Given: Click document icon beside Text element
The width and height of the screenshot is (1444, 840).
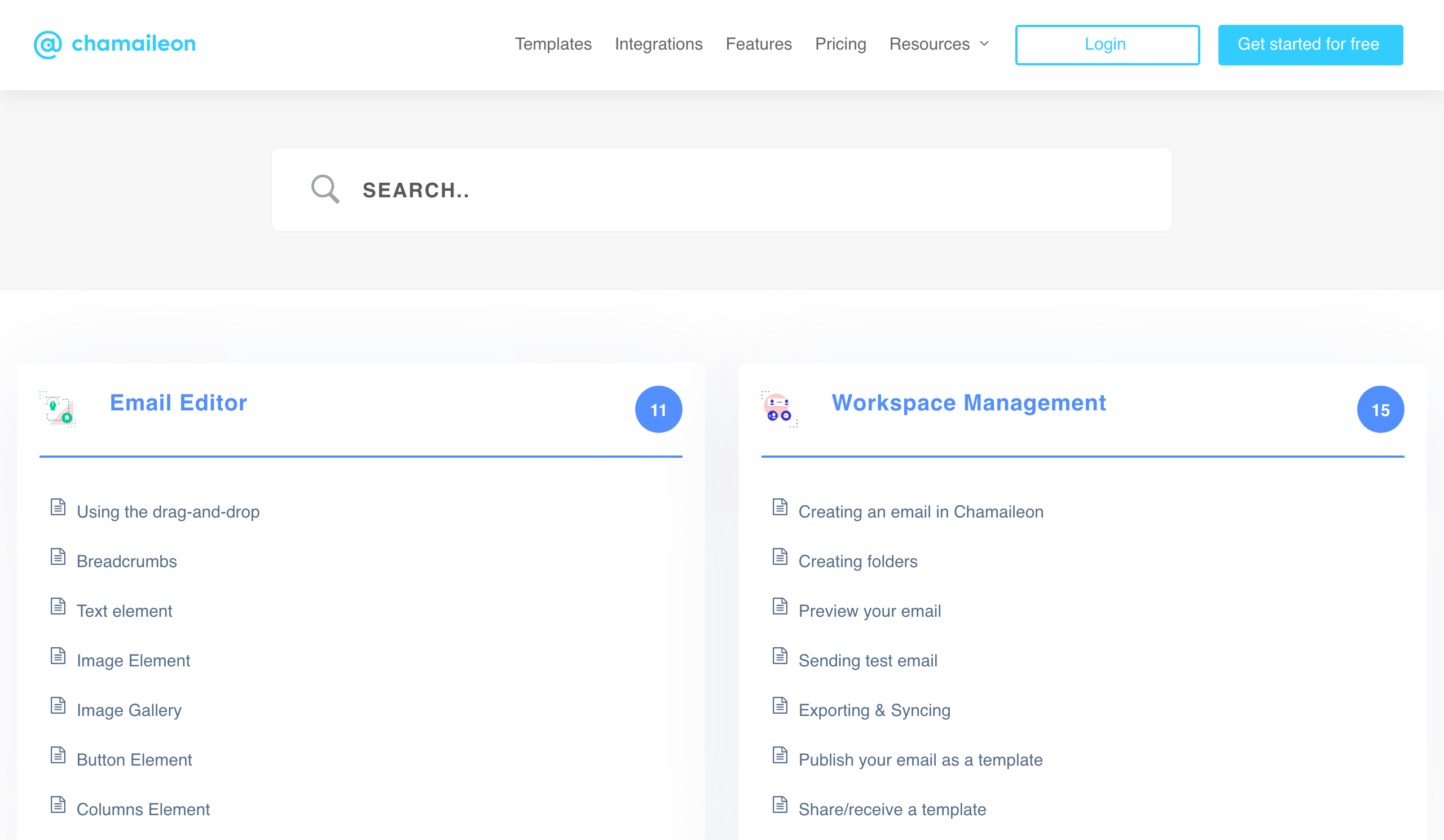Looking at the screenshot, I should click(x=58, y=606).
